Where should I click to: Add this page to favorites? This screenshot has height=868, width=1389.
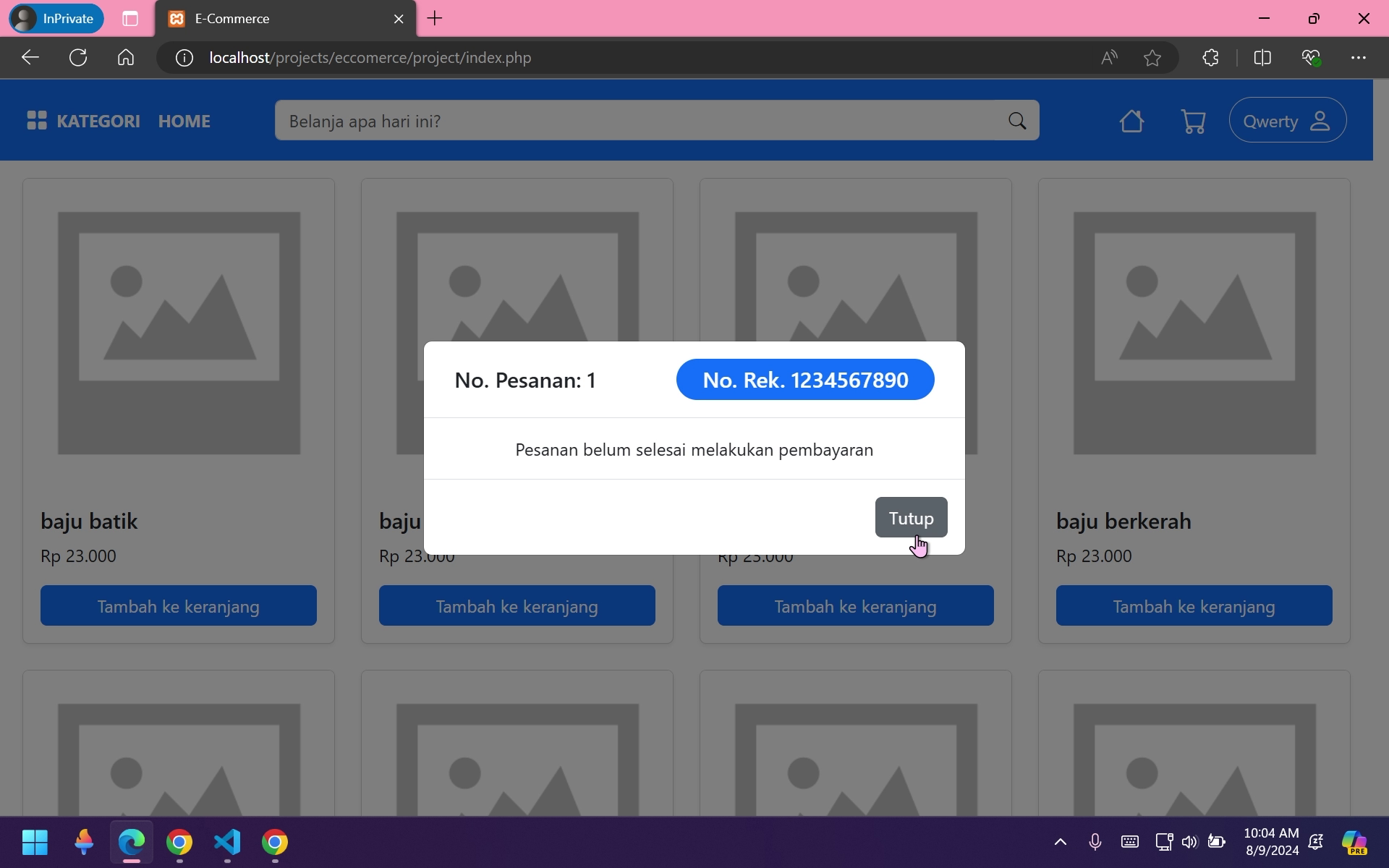(x=1152, y=58)
